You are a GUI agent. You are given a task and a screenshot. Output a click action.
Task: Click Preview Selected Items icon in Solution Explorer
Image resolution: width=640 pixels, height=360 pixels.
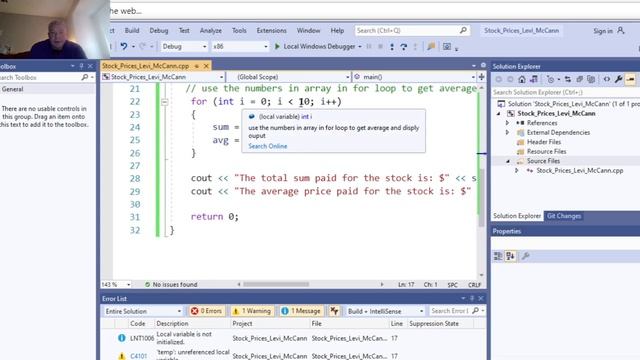(631, 79)
